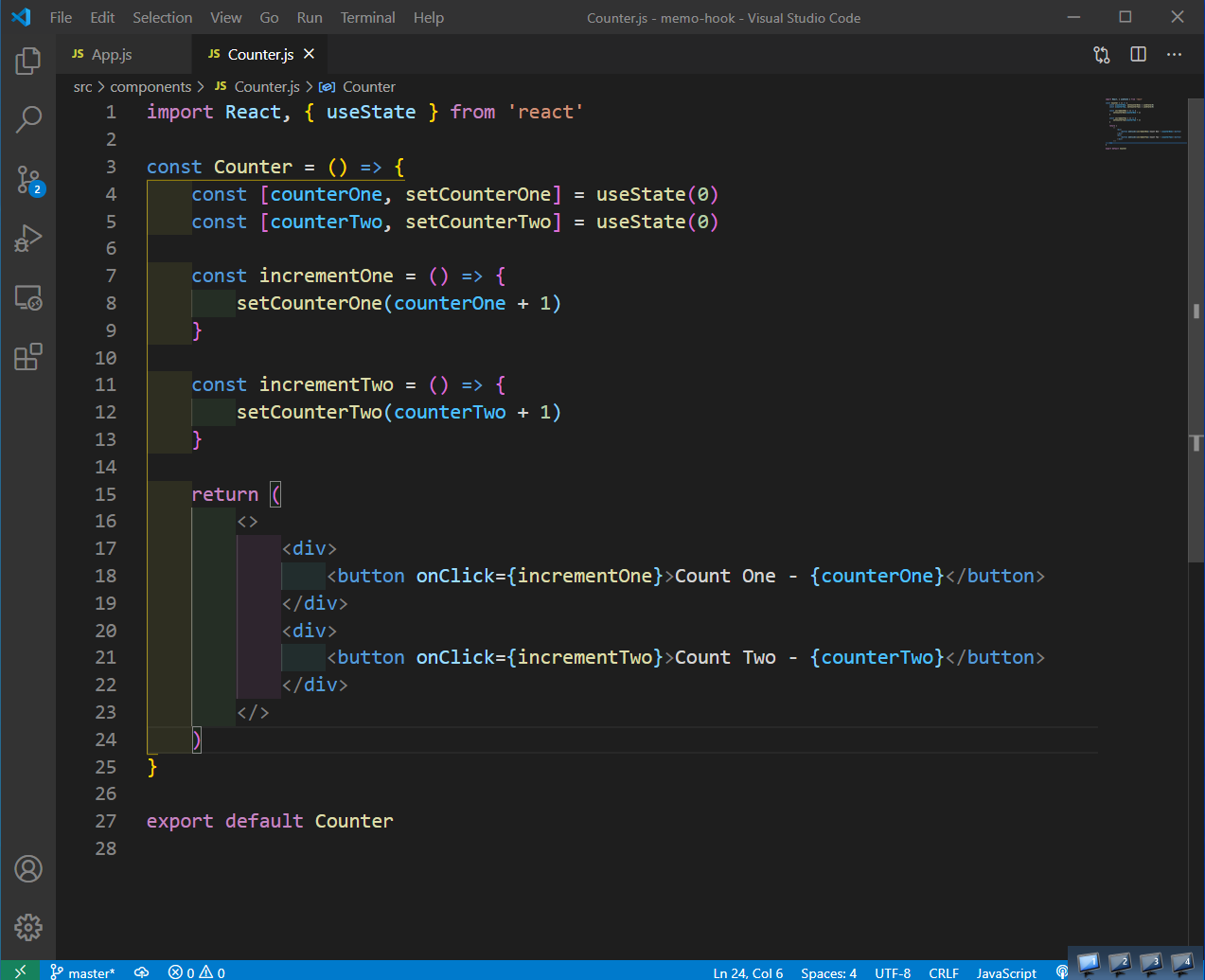1205x980 pixels.
Task: Click the Open Changes compare icon
Action: (x=1102, y=55)
